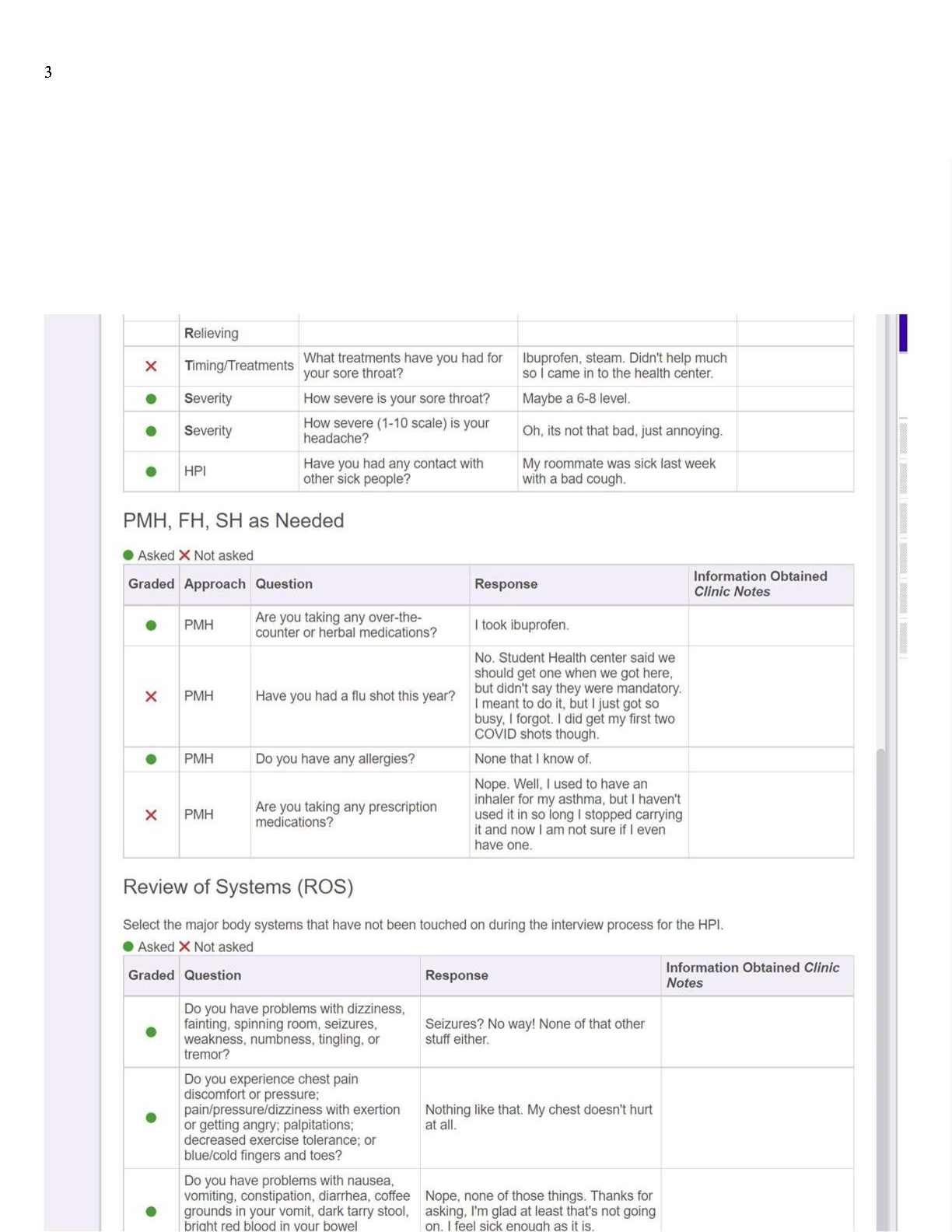952x1232 pixels.
Task: Click green dot beside nausea and vomiting question
Action: click(x=151, y=1211)
